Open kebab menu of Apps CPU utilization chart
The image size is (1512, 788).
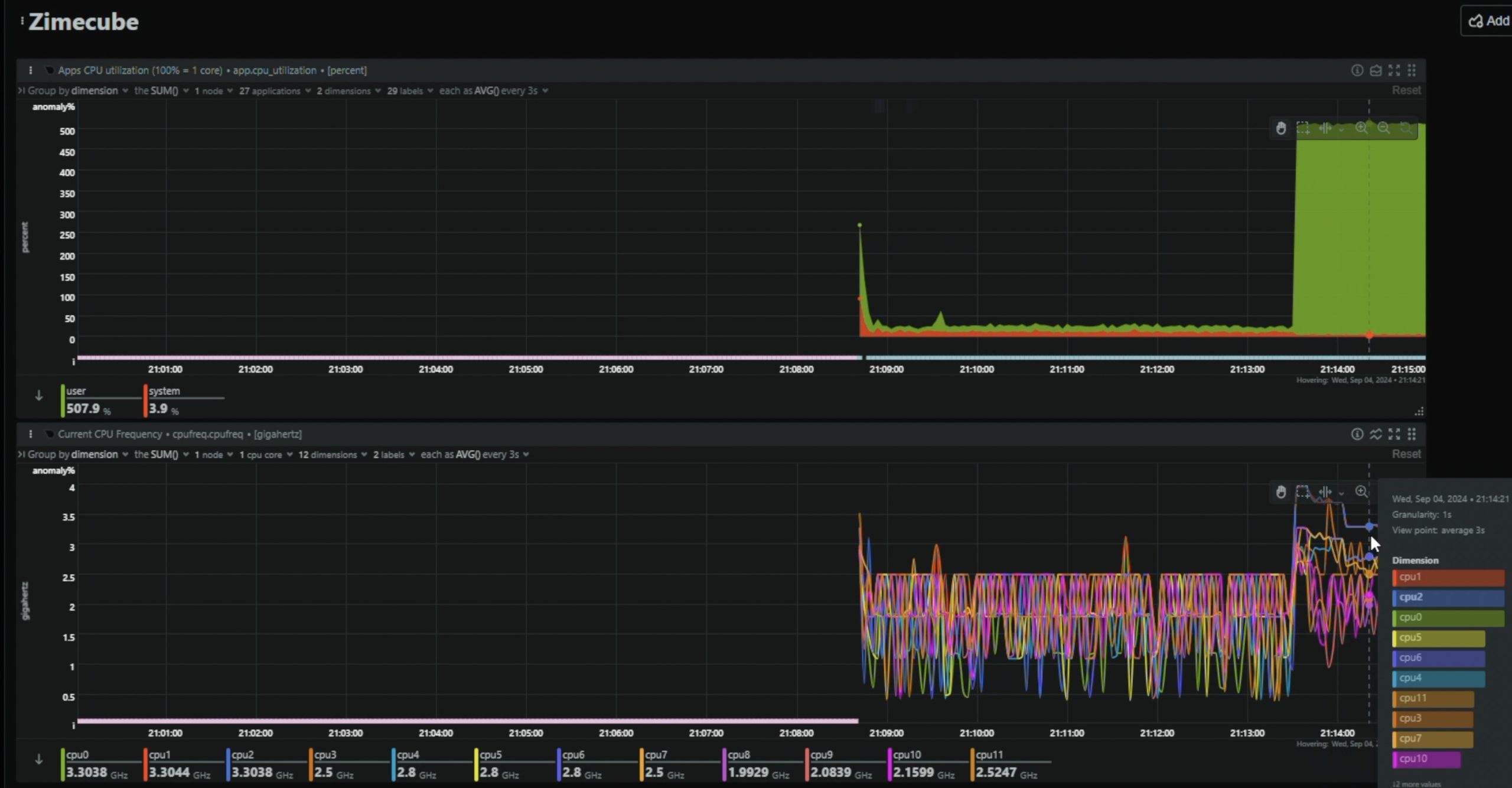30,70
